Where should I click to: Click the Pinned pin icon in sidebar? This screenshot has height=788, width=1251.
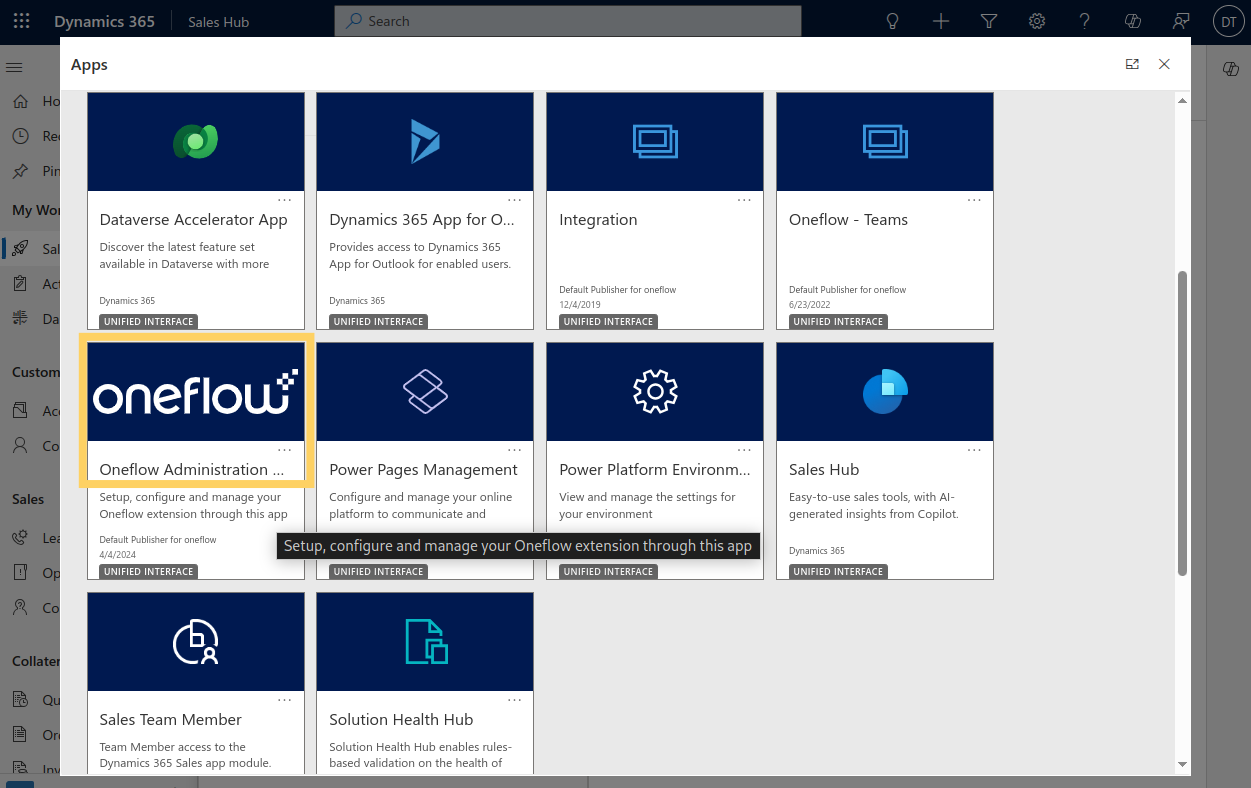pos(19,171)
